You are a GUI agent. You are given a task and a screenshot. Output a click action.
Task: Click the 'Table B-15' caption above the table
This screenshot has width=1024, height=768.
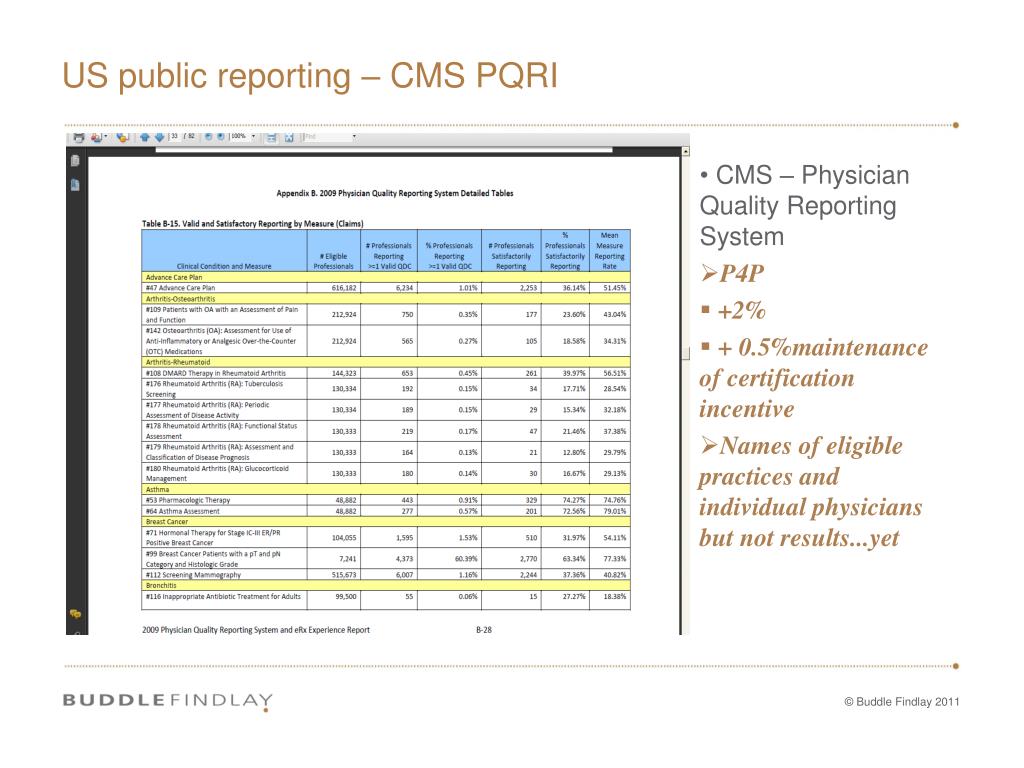click(253, 223)
